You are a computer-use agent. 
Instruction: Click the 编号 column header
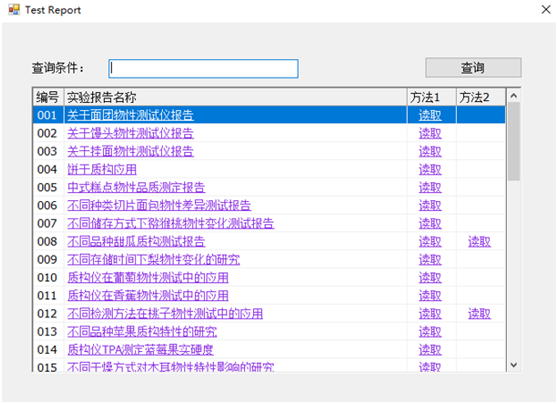pyautogui.click(x=48, y=97)
